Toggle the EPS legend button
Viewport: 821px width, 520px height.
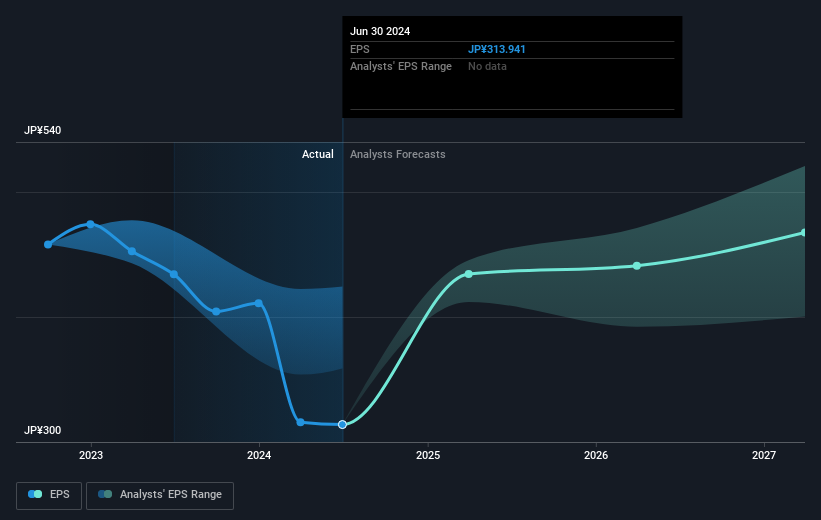pos(49,495)
